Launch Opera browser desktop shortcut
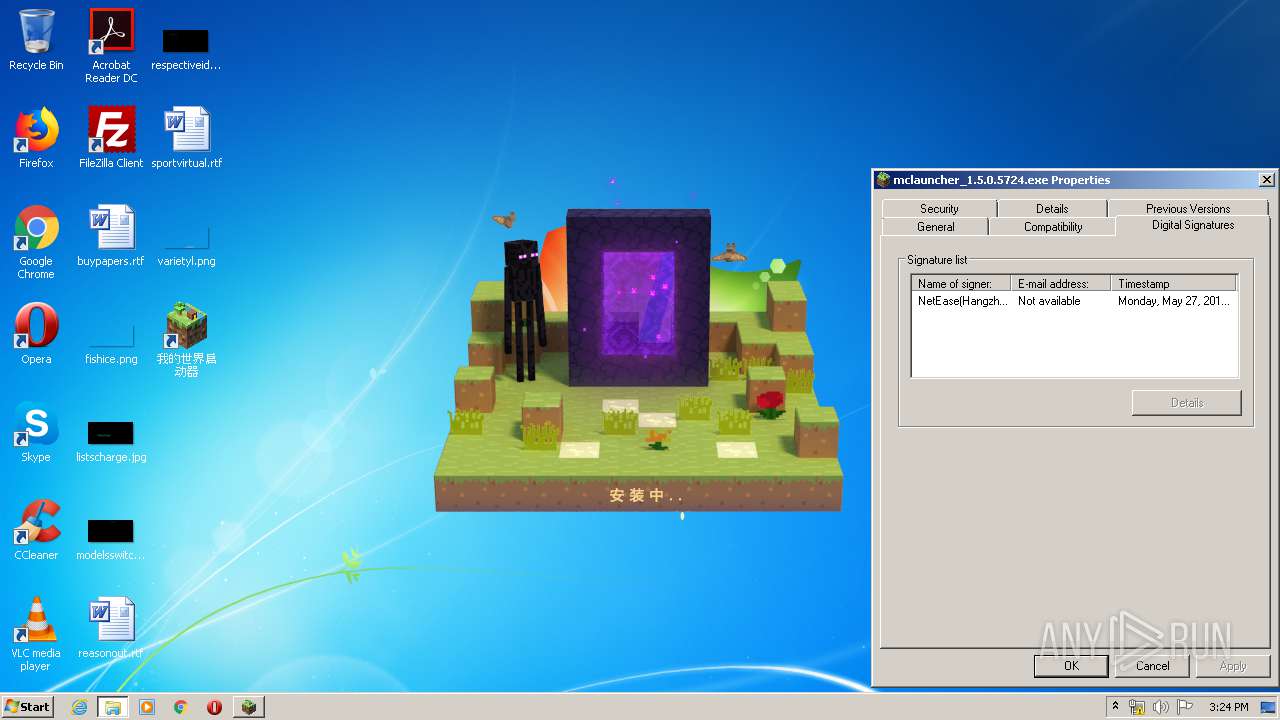The width and height of the screenshot is (1280, 720). tap(36, 334)
